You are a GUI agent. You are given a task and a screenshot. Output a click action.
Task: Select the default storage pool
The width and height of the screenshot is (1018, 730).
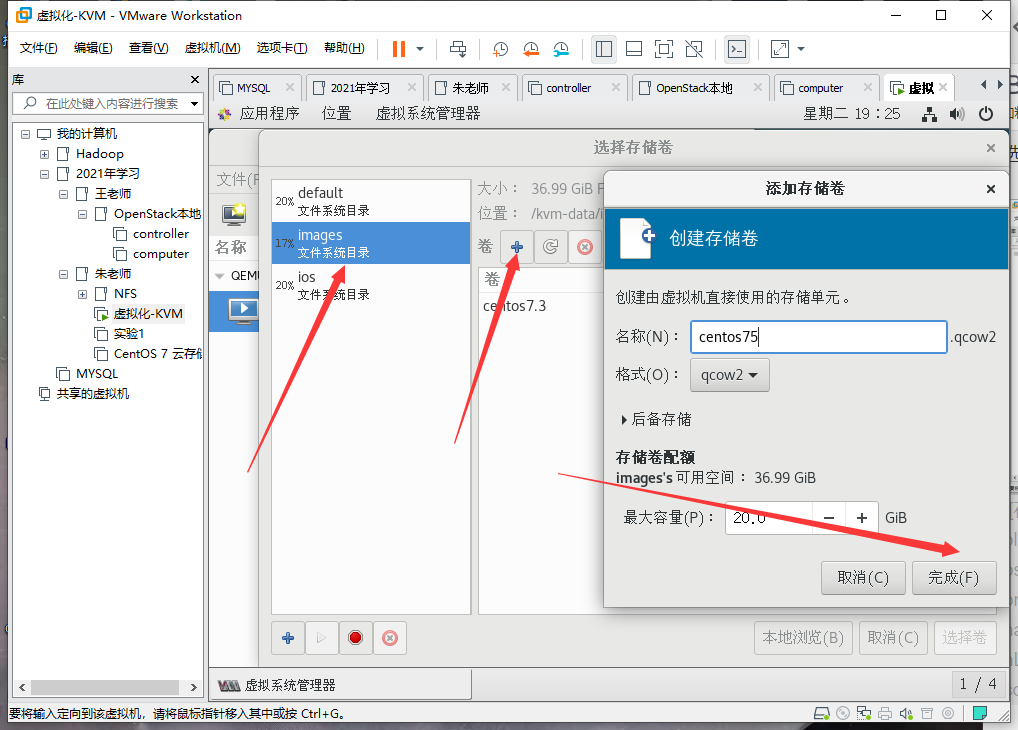(371, 201)
